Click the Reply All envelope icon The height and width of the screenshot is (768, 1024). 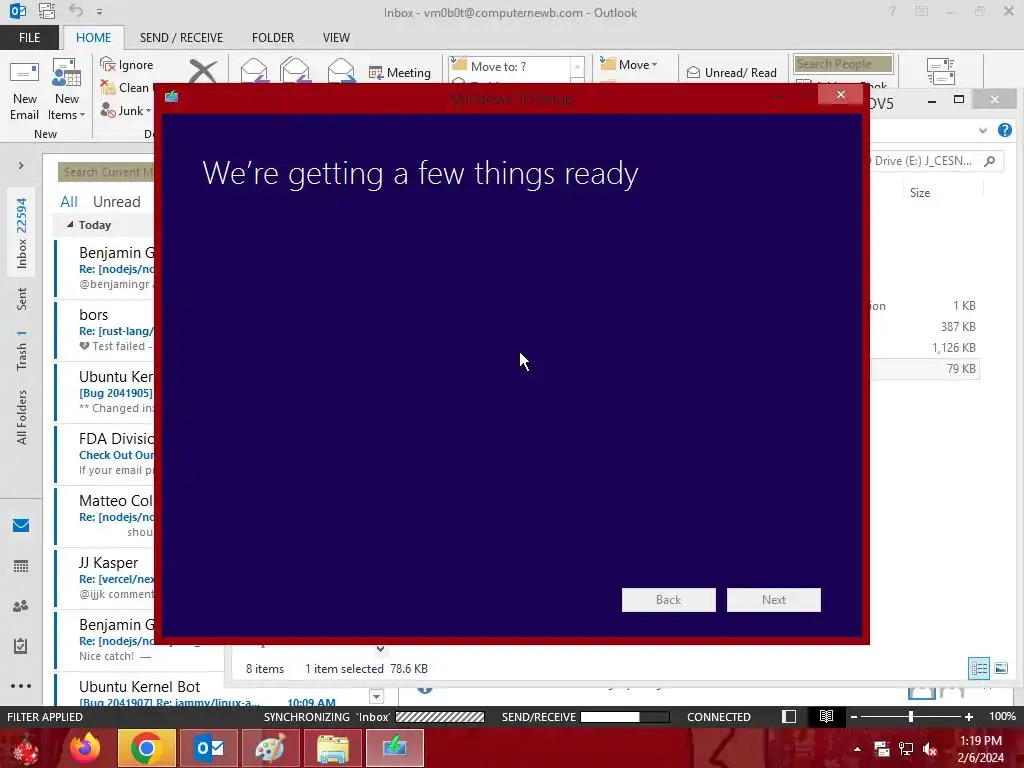(295, 71)
